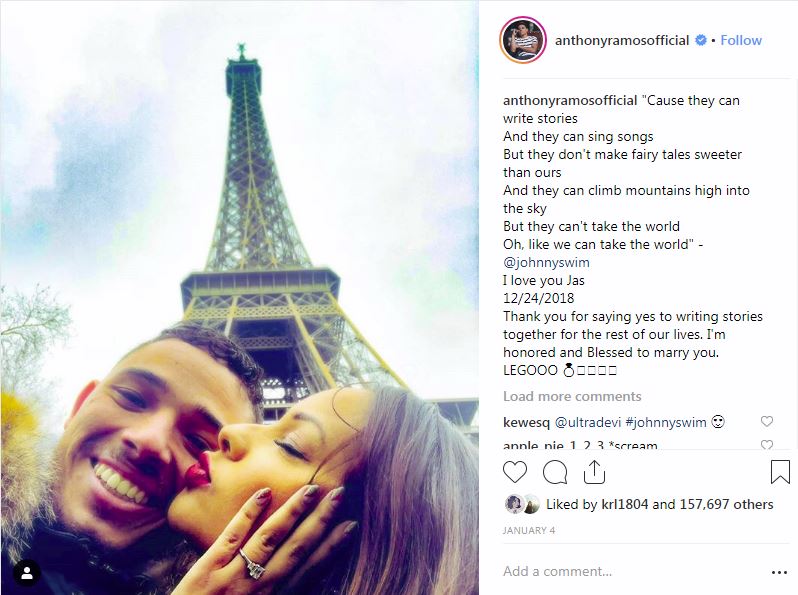Open the JANUARY 4 post date link
The width and height of the screenshot is (798, 595).
pyautogui.click(x=529, y=530)
